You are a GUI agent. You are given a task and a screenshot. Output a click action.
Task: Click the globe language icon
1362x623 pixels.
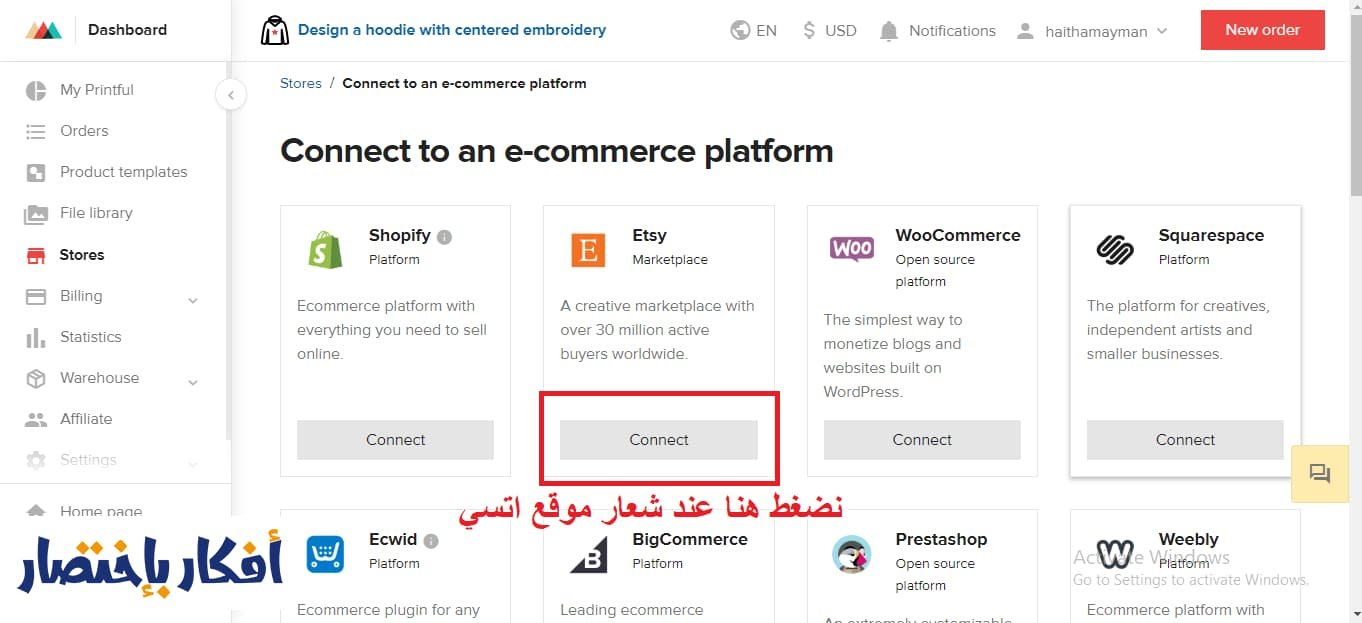click(x=741, y=31)
